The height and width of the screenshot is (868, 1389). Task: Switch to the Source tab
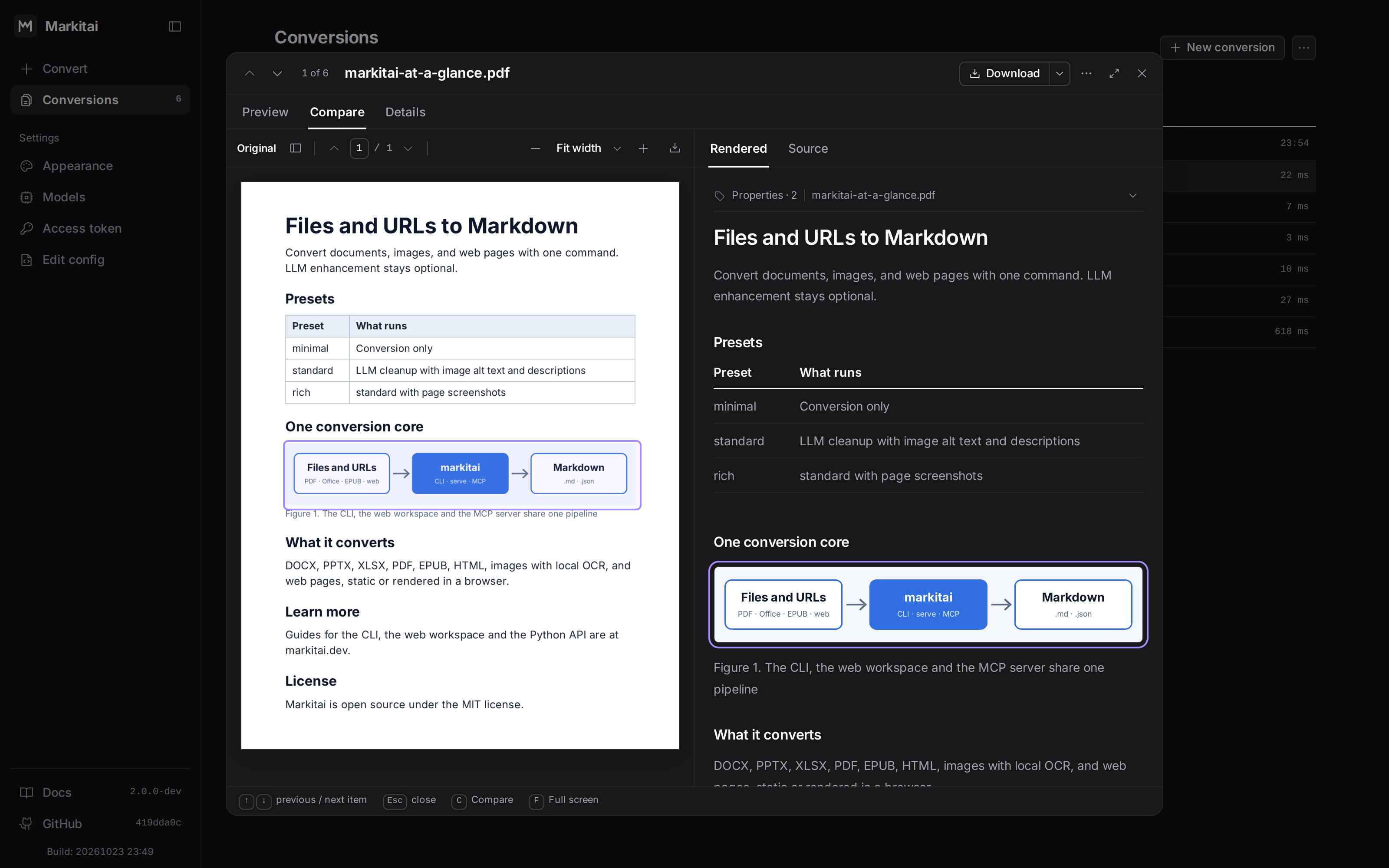point(808,149)
